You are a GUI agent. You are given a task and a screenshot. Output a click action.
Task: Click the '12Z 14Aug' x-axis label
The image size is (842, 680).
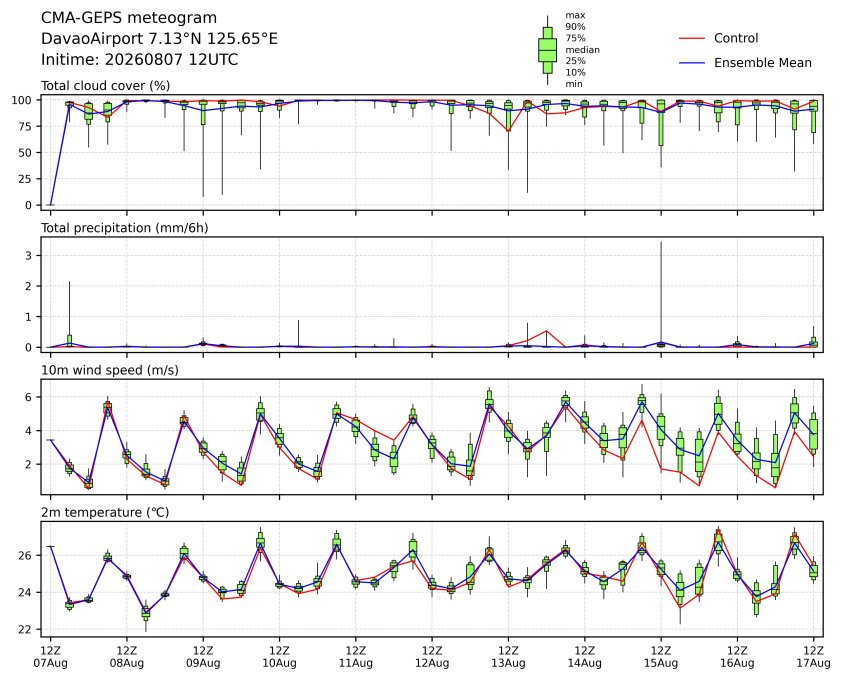click(584, 657)
